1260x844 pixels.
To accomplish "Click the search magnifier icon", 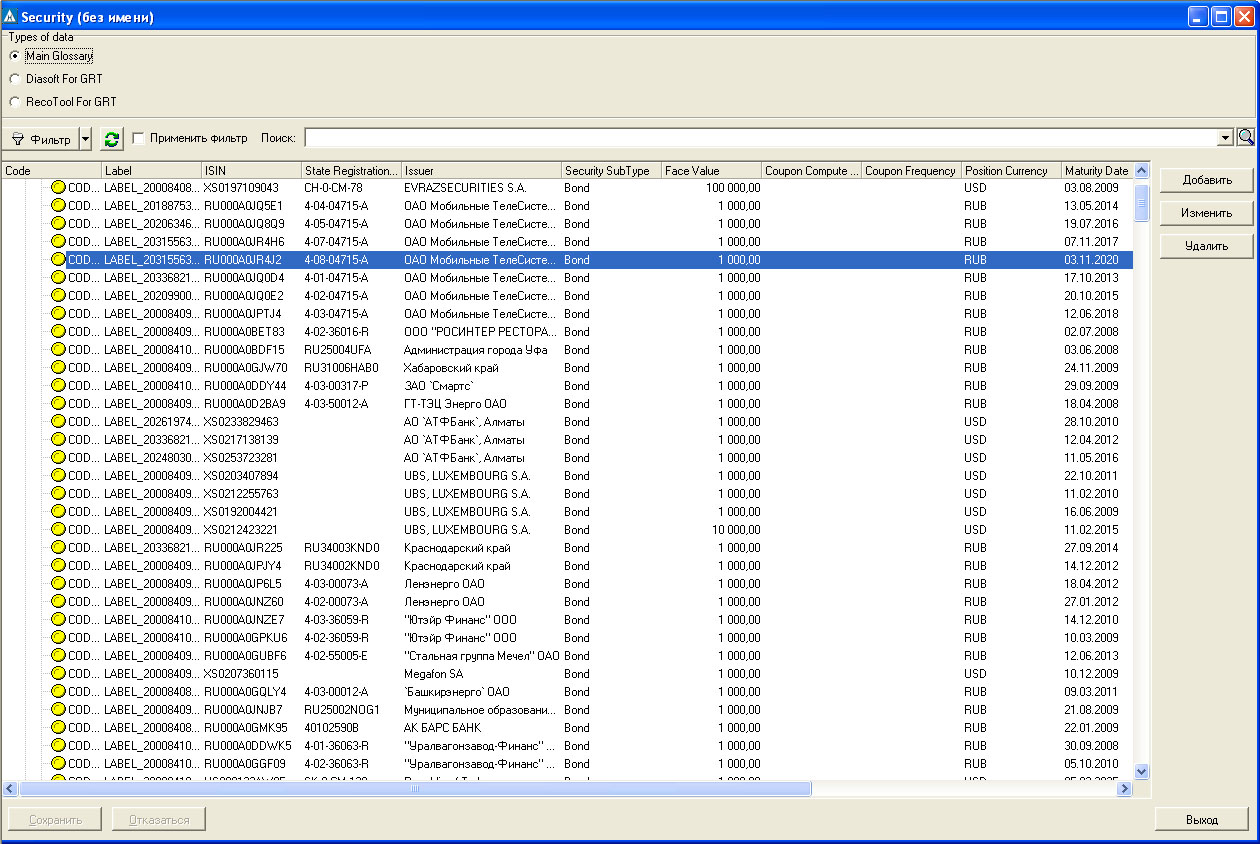I will pyautogui.click(x=1246, y=138).
